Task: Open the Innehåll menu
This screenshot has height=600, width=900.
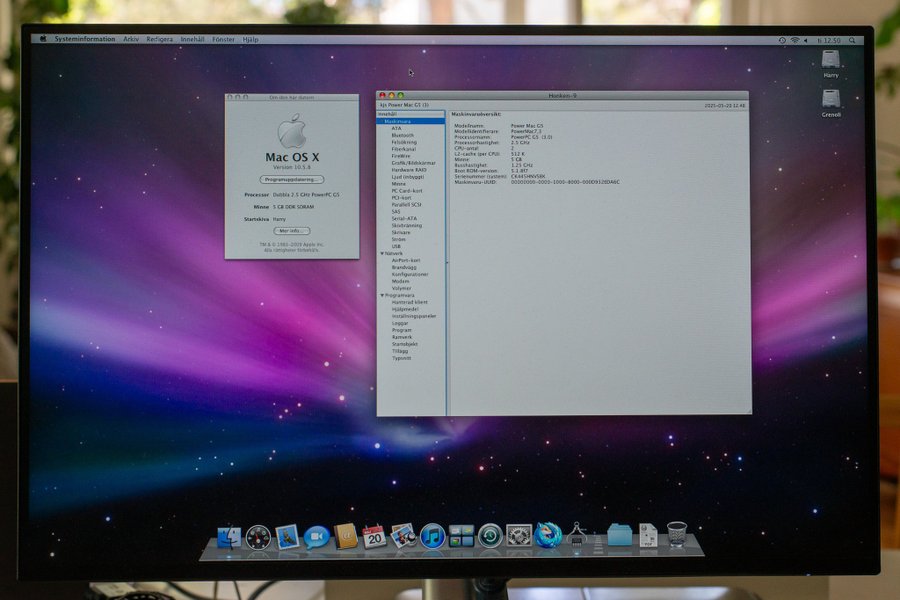Action: tap(192, 40)
